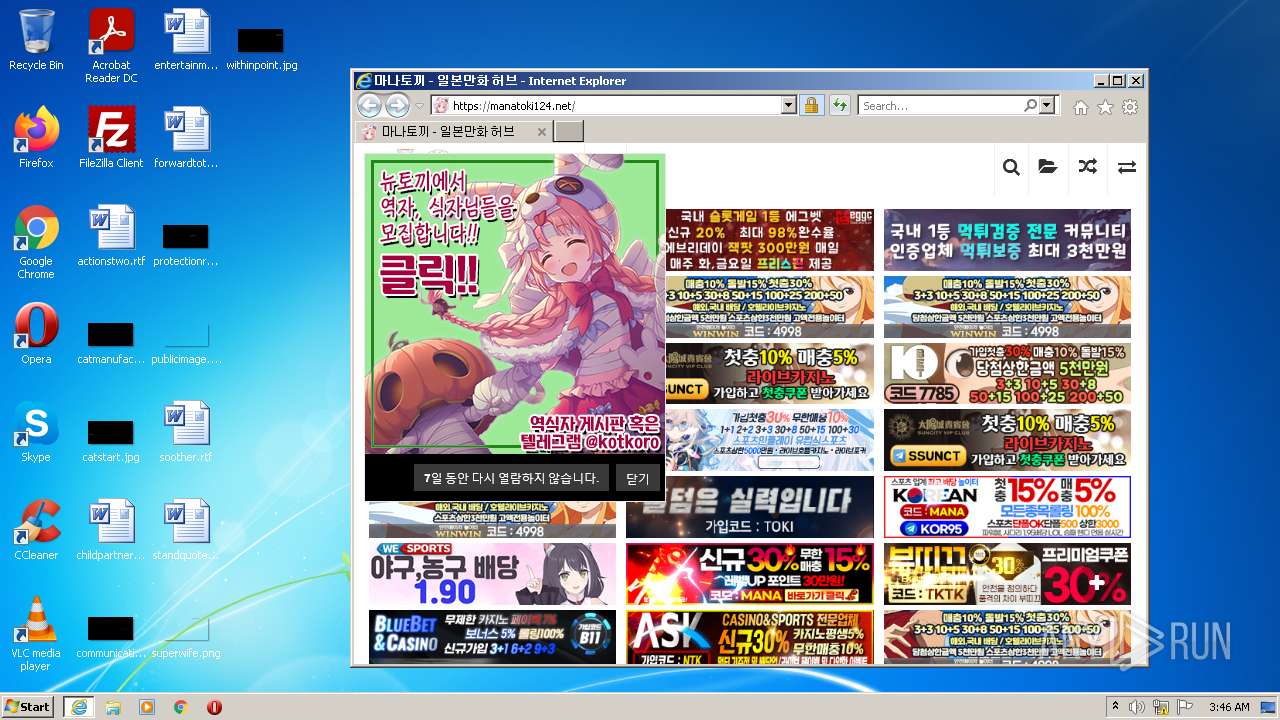Open IE Tools gear menu
The image size is (1280, 720).
(1130, 107)
